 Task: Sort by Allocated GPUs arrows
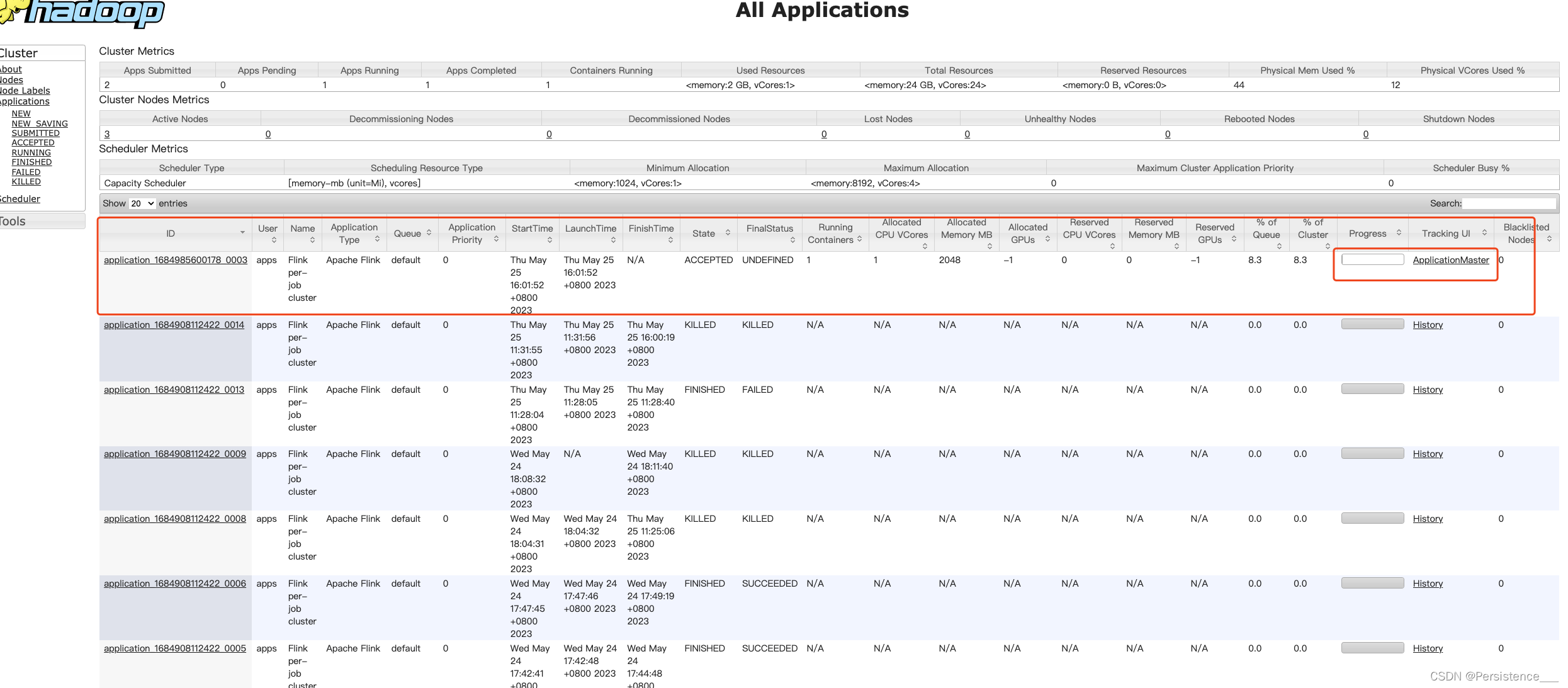(1047, 239)
